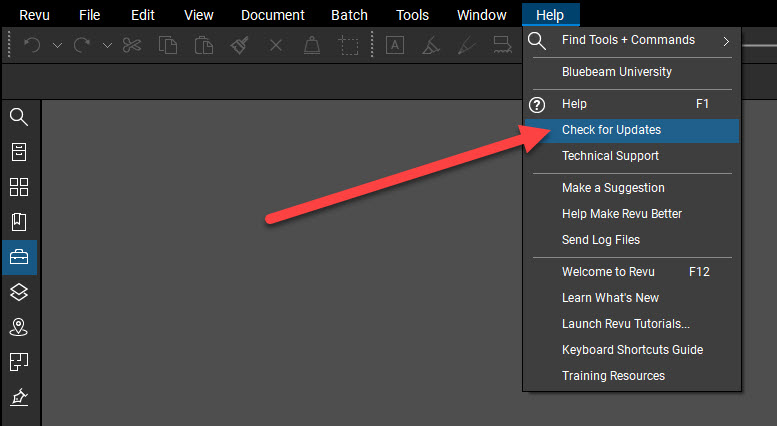Choose Send Log Files
Viewport: 777px width, 426px height.
632,240
